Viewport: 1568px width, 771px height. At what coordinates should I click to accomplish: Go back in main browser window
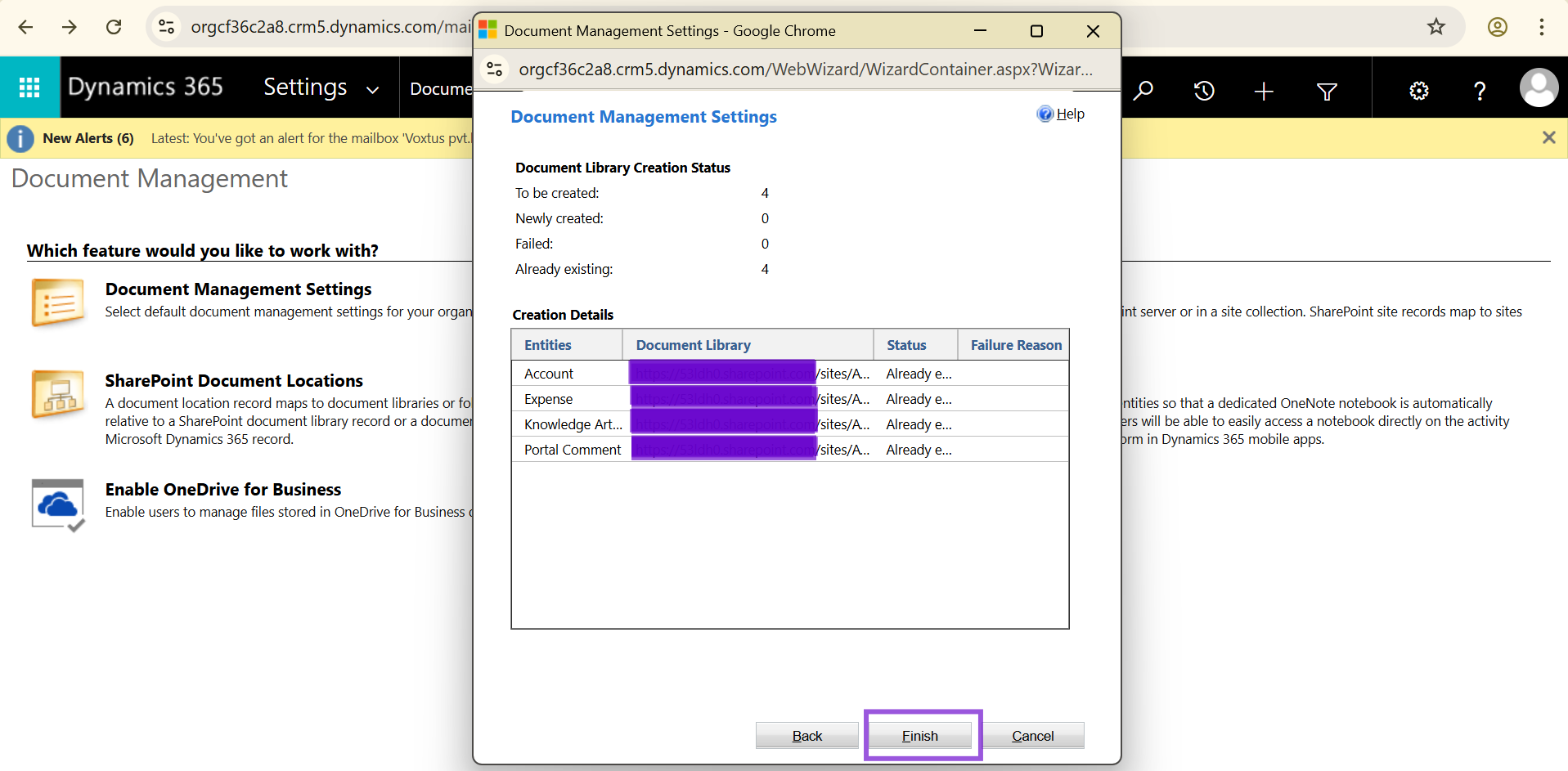point(25,27)
